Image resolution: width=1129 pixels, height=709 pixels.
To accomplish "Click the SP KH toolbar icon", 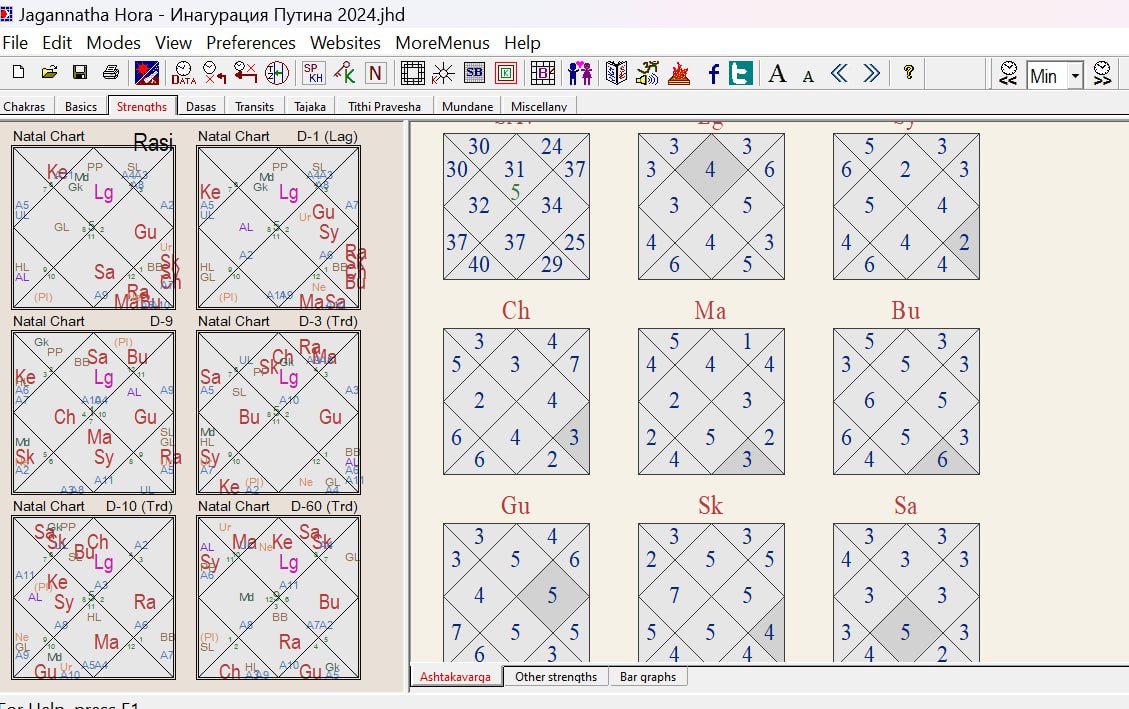I will [314, 73].
